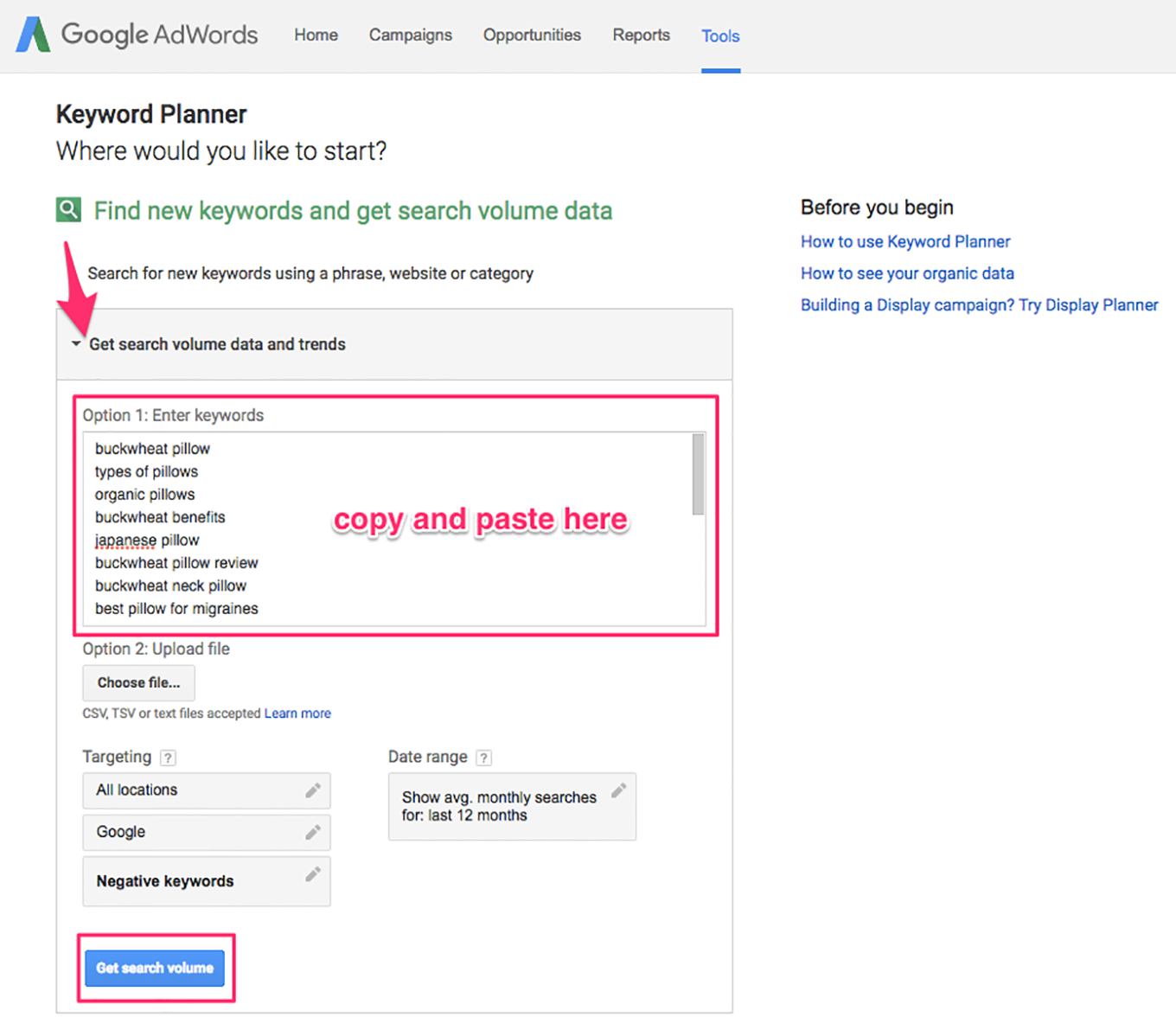1176x1030 pixels.
Task: Click 'japanese pillow' keyword line
Action: tap(147, 541)
